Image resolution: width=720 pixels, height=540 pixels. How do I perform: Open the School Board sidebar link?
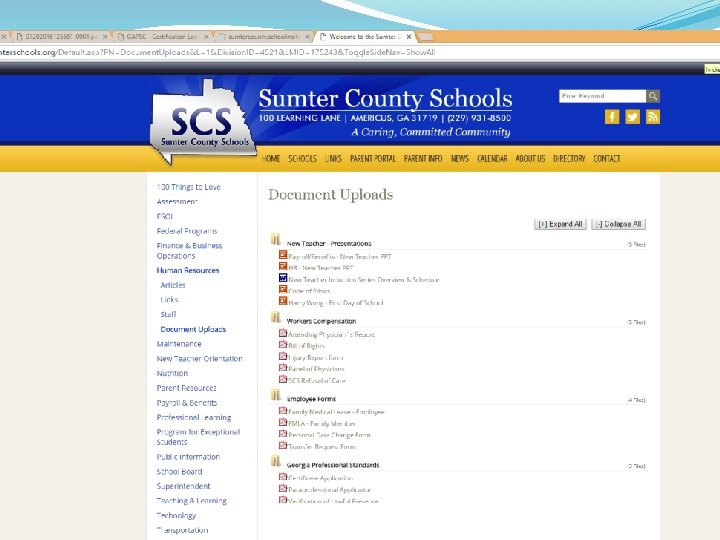(x=180, y=472)
